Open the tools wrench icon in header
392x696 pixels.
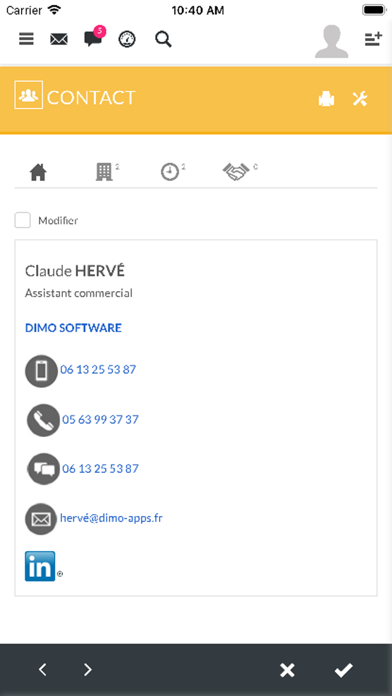click(360, 99)
